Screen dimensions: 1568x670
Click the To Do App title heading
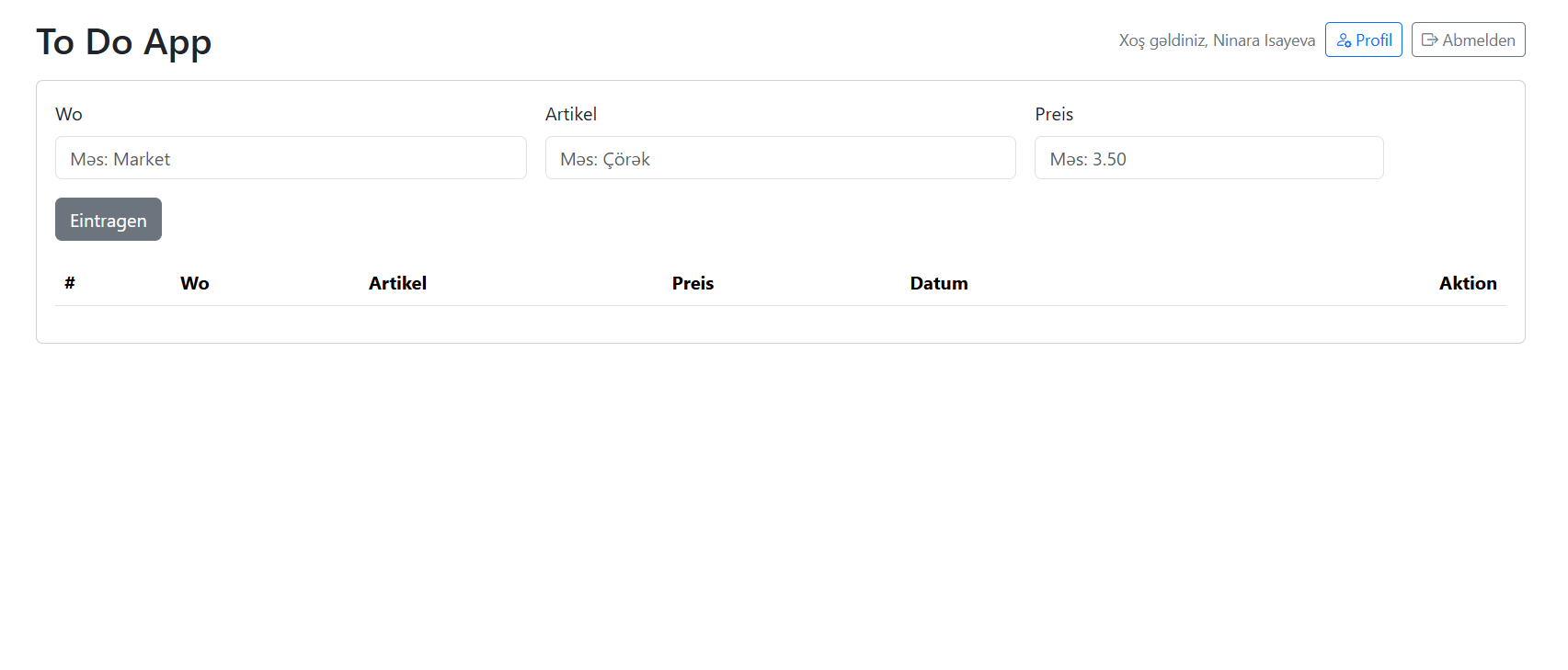124,41
